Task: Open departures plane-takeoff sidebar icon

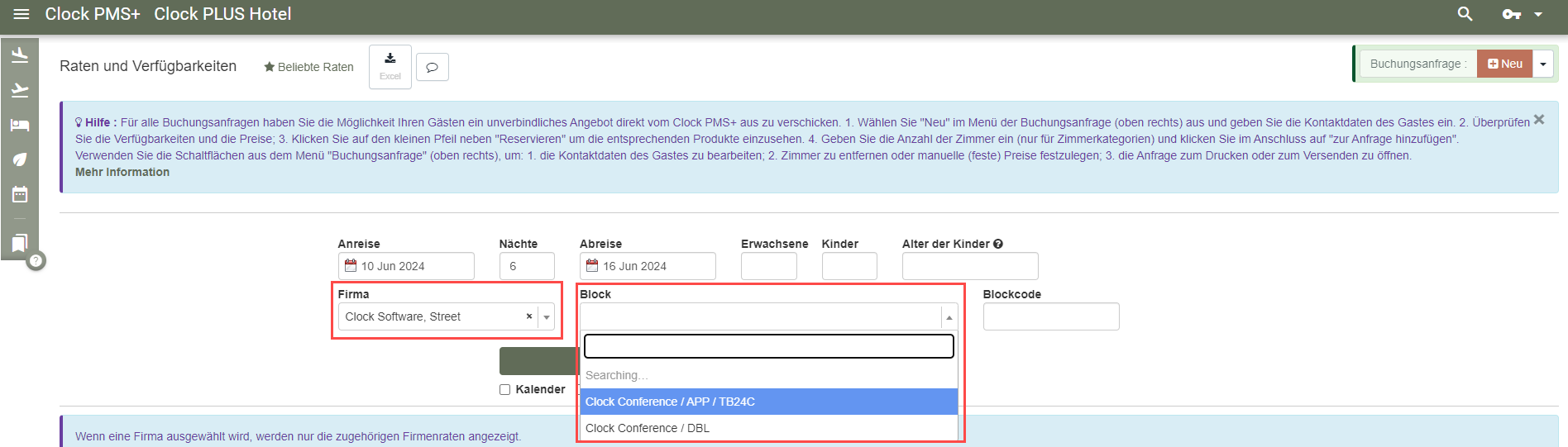Action: click(20, 90)
